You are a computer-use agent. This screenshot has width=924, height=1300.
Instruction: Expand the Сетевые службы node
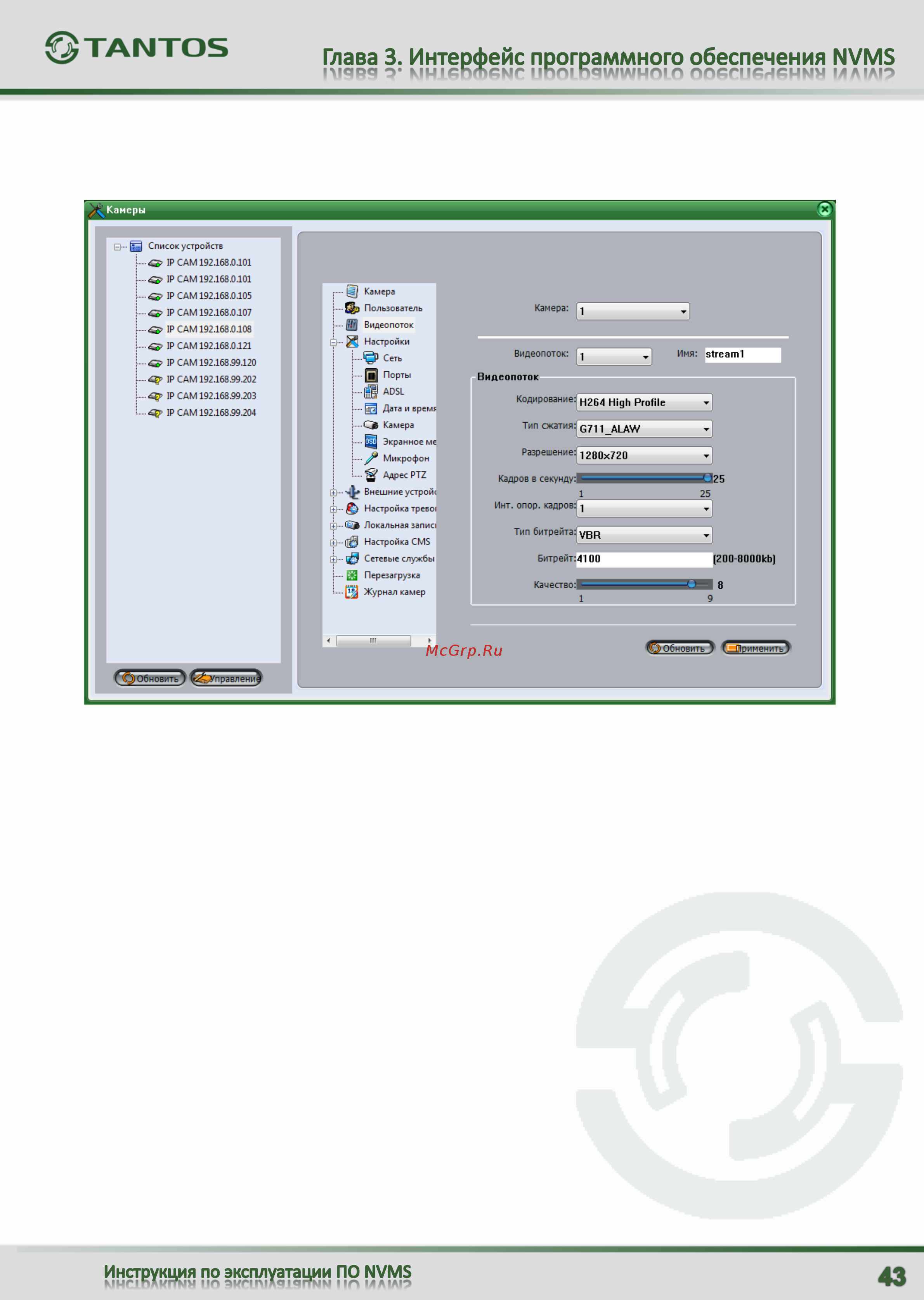[x=333, y=559]
